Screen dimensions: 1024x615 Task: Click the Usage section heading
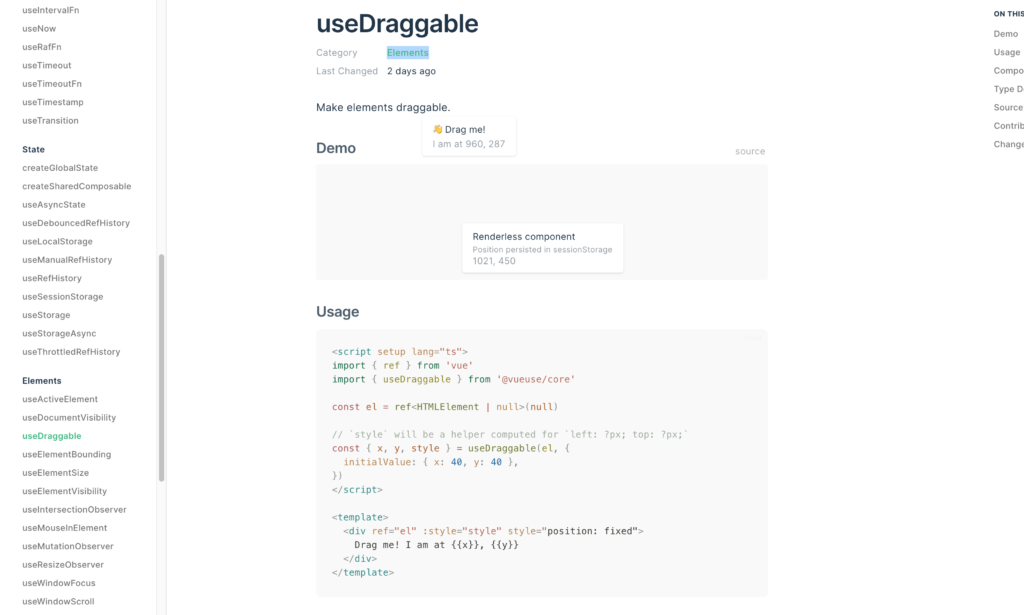click(x=338, y=311)
